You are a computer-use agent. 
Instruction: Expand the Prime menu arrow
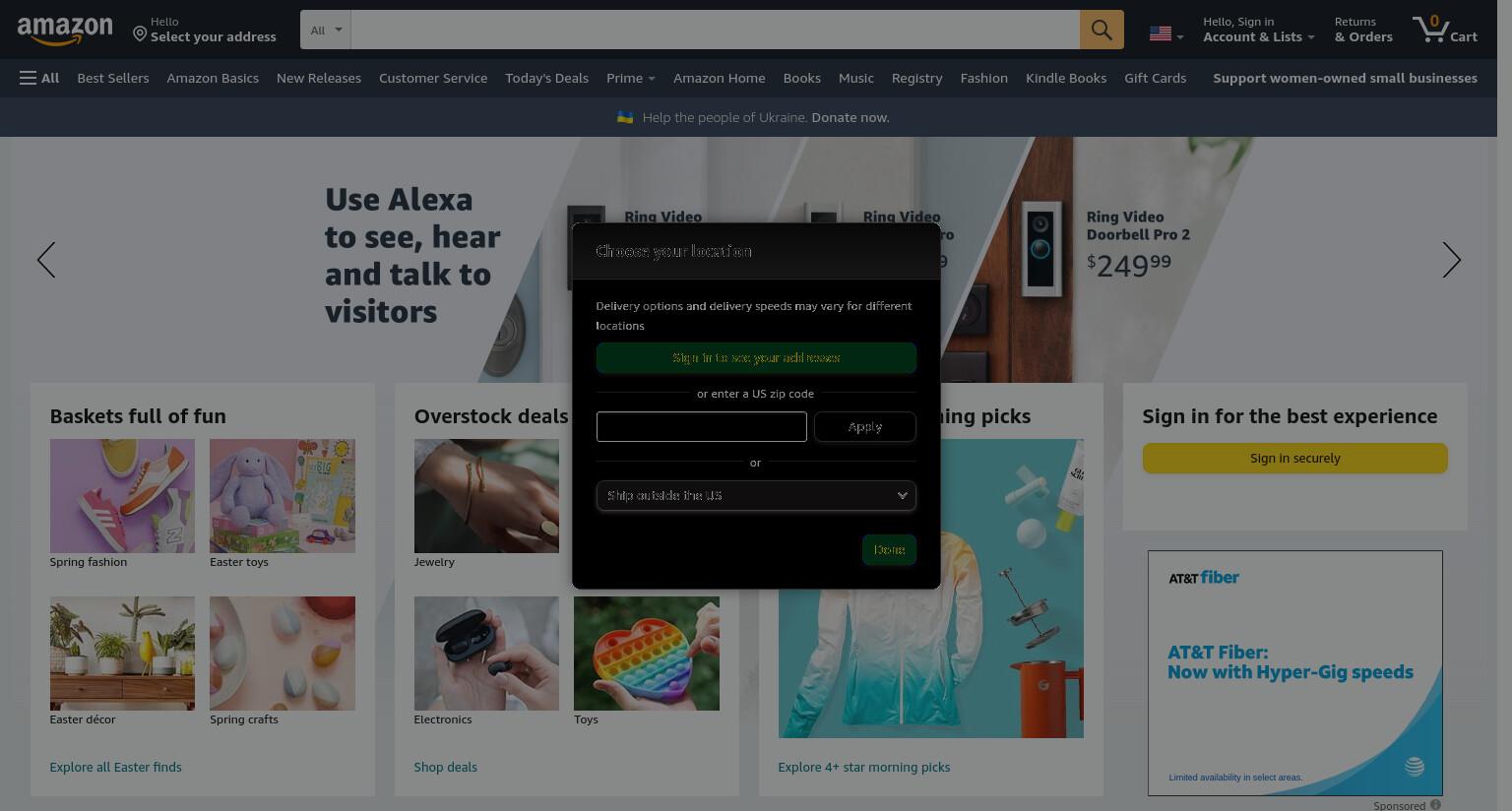(651, 79)
